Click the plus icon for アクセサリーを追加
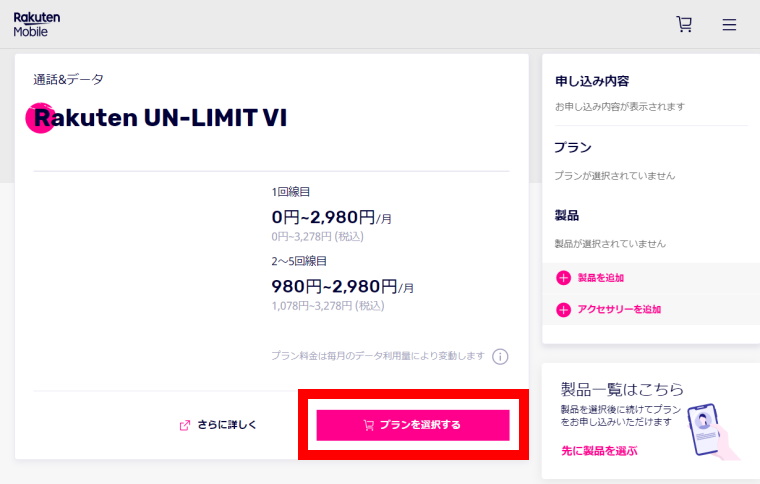The width and height of the screenshot is (760, 484). 564,310
